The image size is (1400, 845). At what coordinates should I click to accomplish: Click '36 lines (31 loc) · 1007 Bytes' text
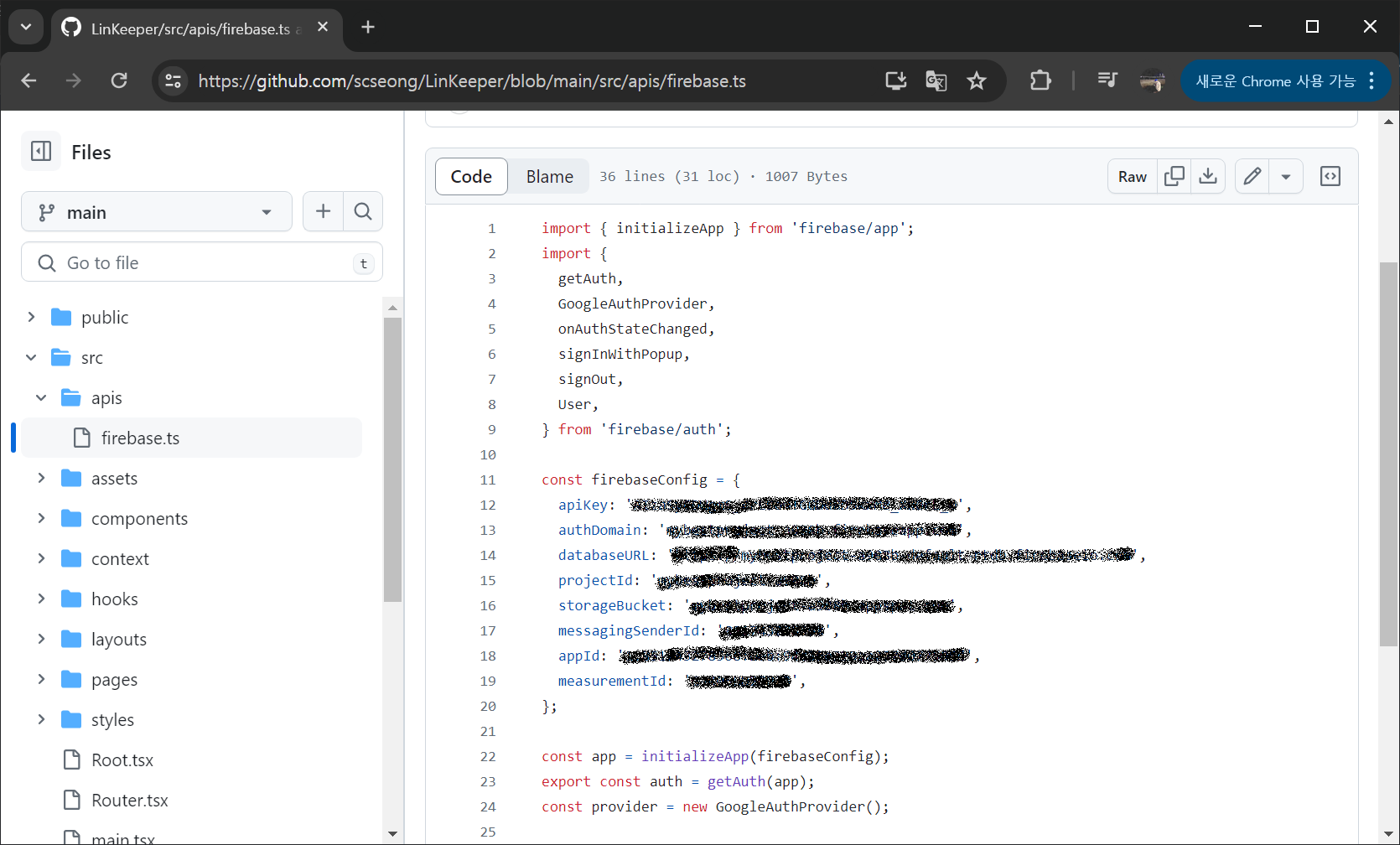723,176
